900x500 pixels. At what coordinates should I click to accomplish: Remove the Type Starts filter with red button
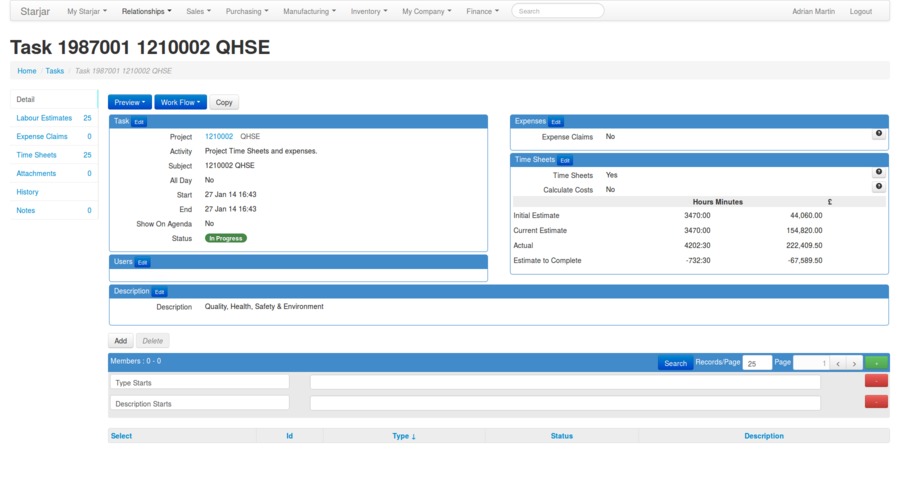876,381
